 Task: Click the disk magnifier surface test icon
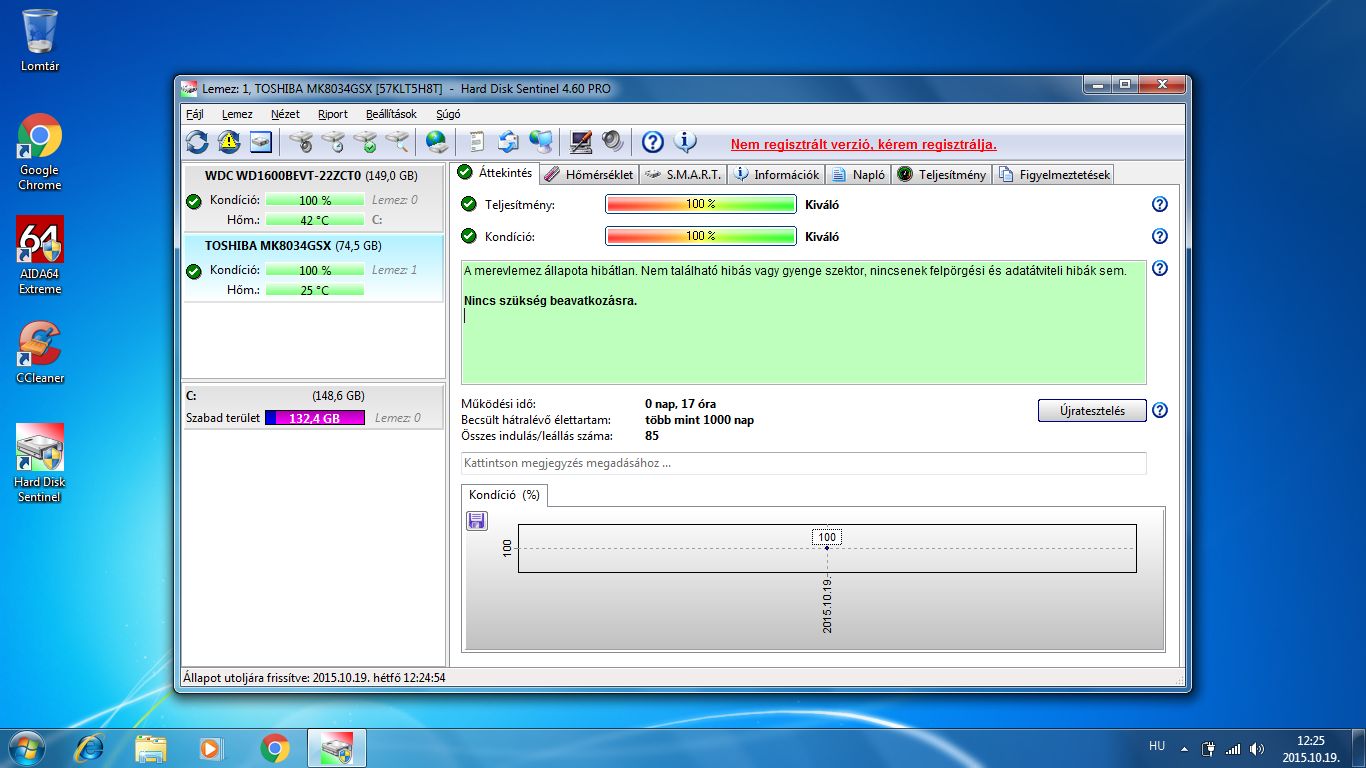(x=398, y=142)
